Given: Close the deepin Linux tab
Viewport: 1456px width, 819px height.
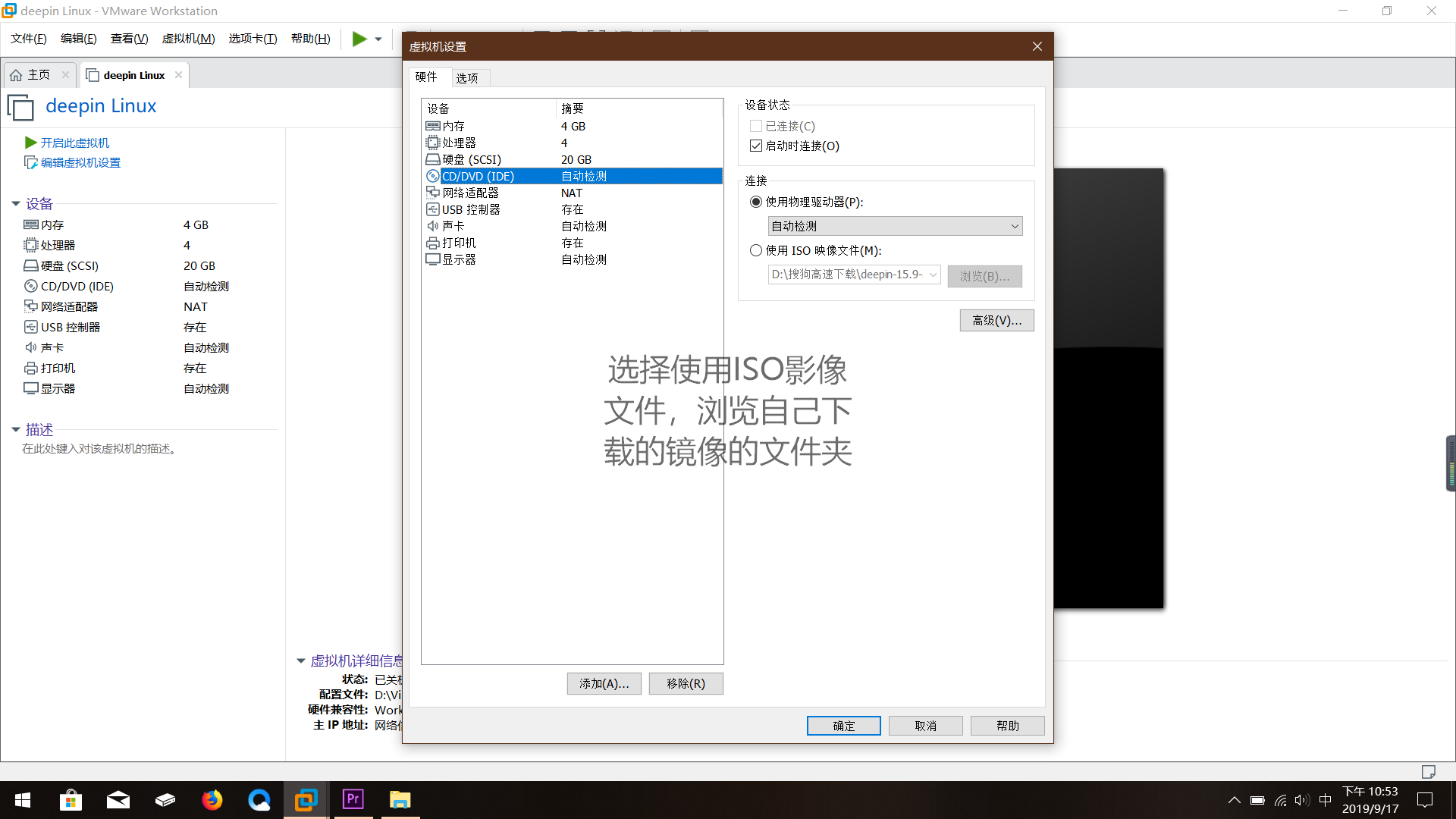Looking at the screenshot, I should tap(178, 74).
